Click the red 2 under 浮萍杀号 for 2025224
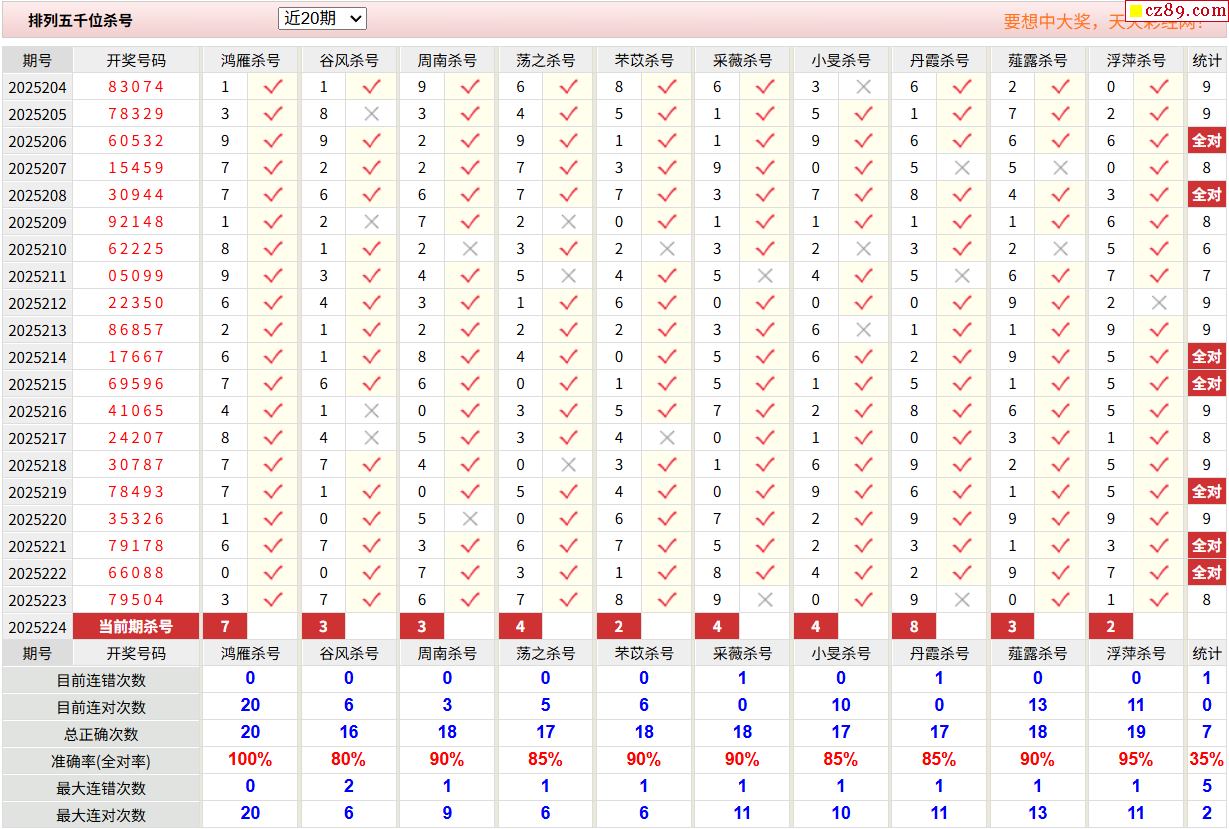Screen dimensions: 1229x829 click(x=1111, y=627)
